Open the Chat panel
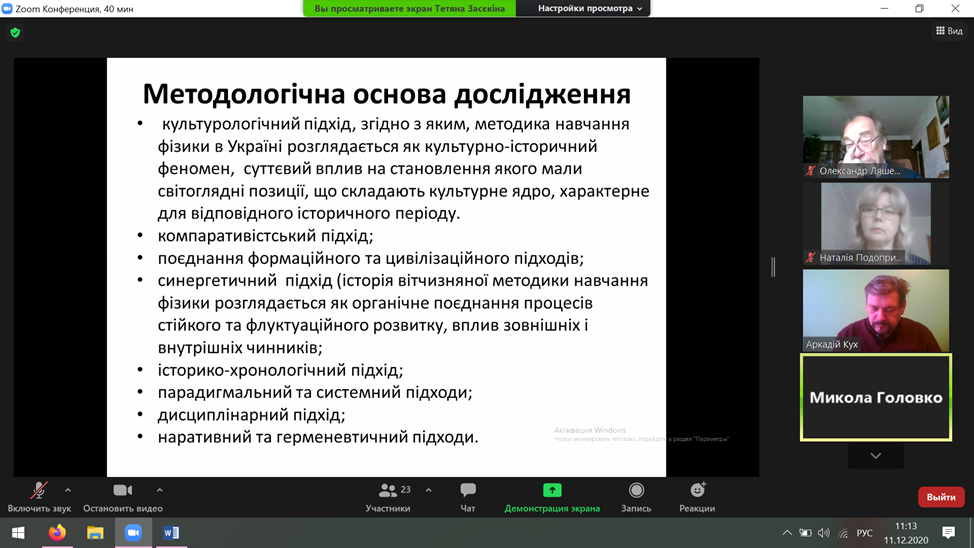Screen dimensions: 974x548 tap(468, 491)
